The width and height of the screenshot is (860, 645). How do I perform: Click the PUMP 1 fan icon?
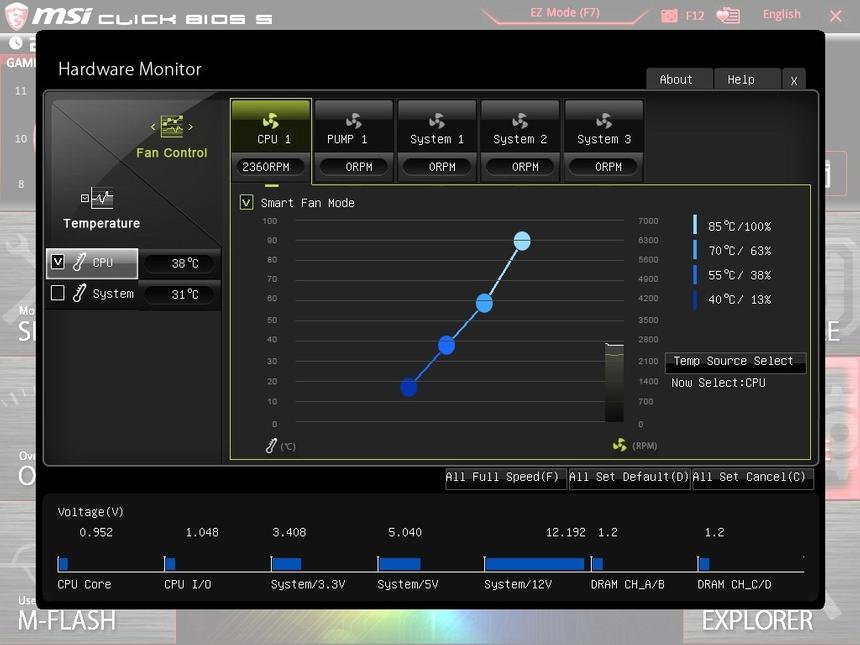(x=354, y=121)
